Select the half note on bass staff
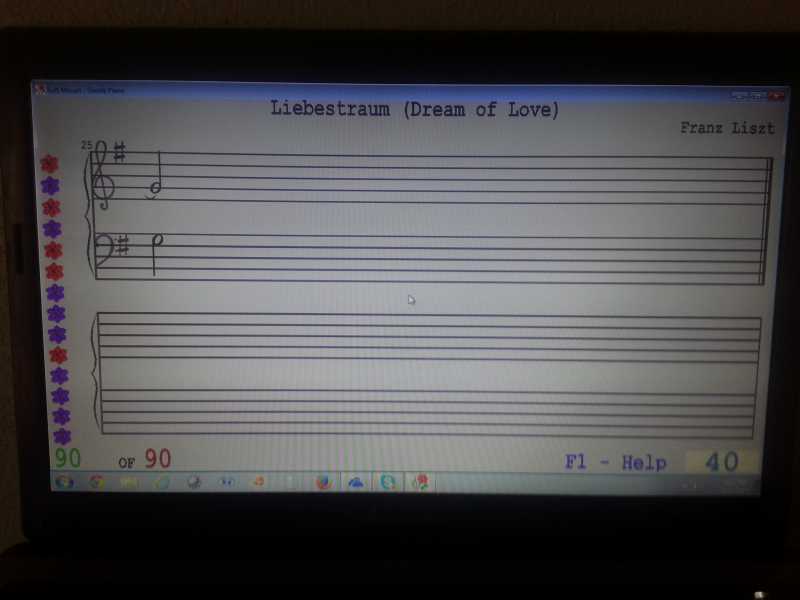 (157, 254)
